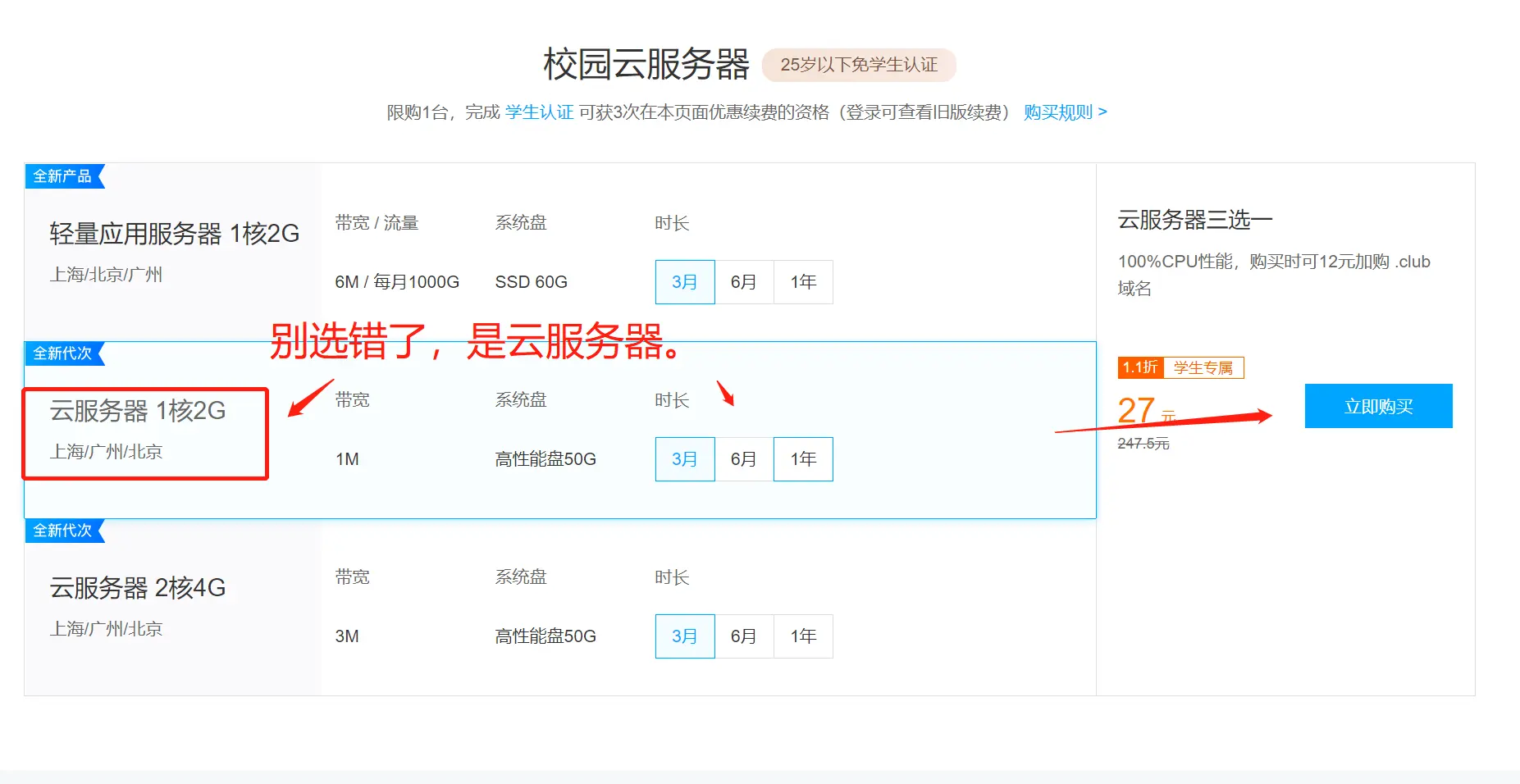1520x784 pixels.
Task: Click the 25岁以下免学生认证 badge
Action: (x=859, y=65)
